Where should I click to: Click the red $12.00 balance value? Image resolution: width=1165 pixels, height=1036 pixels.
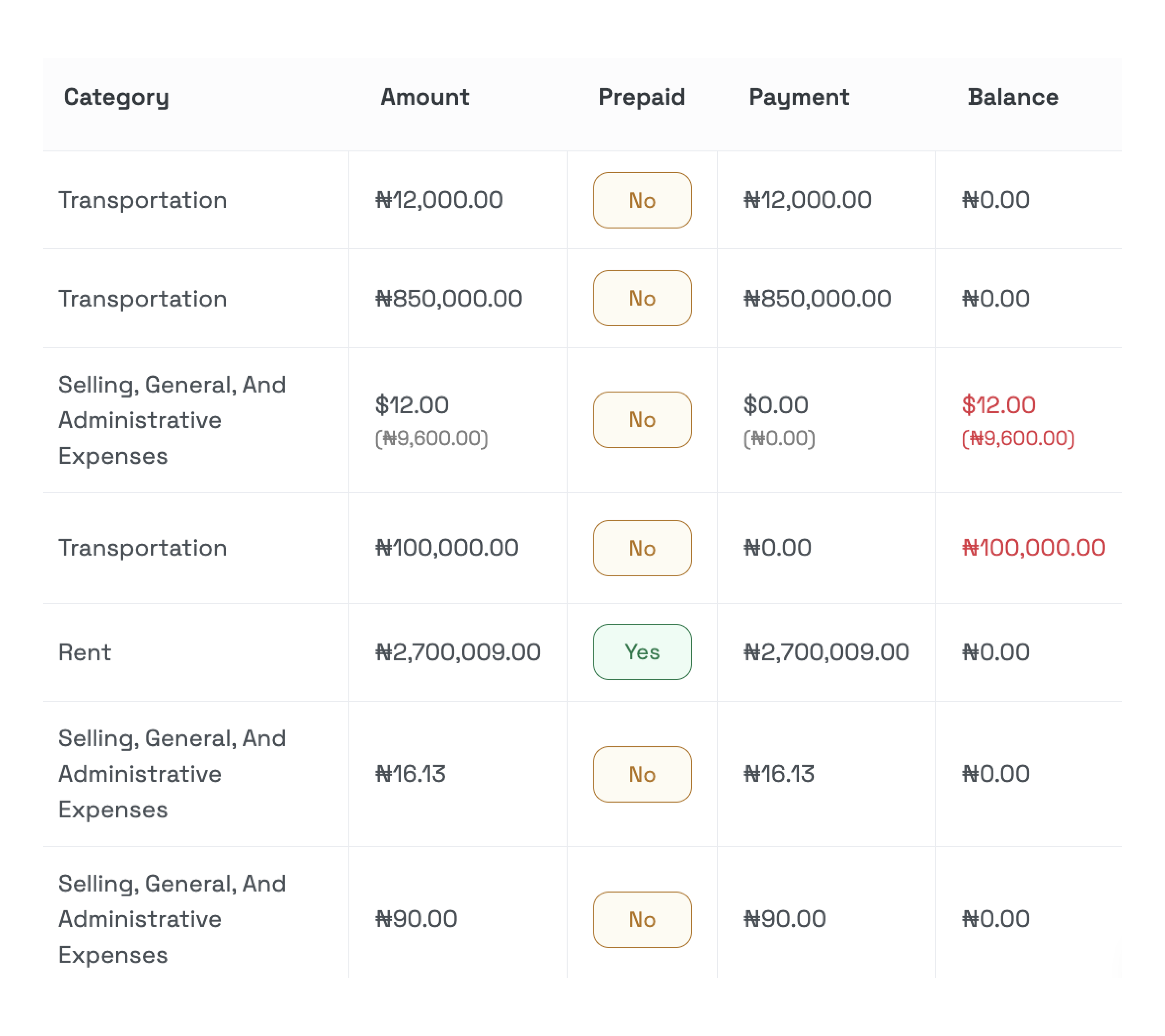[999, 405]
